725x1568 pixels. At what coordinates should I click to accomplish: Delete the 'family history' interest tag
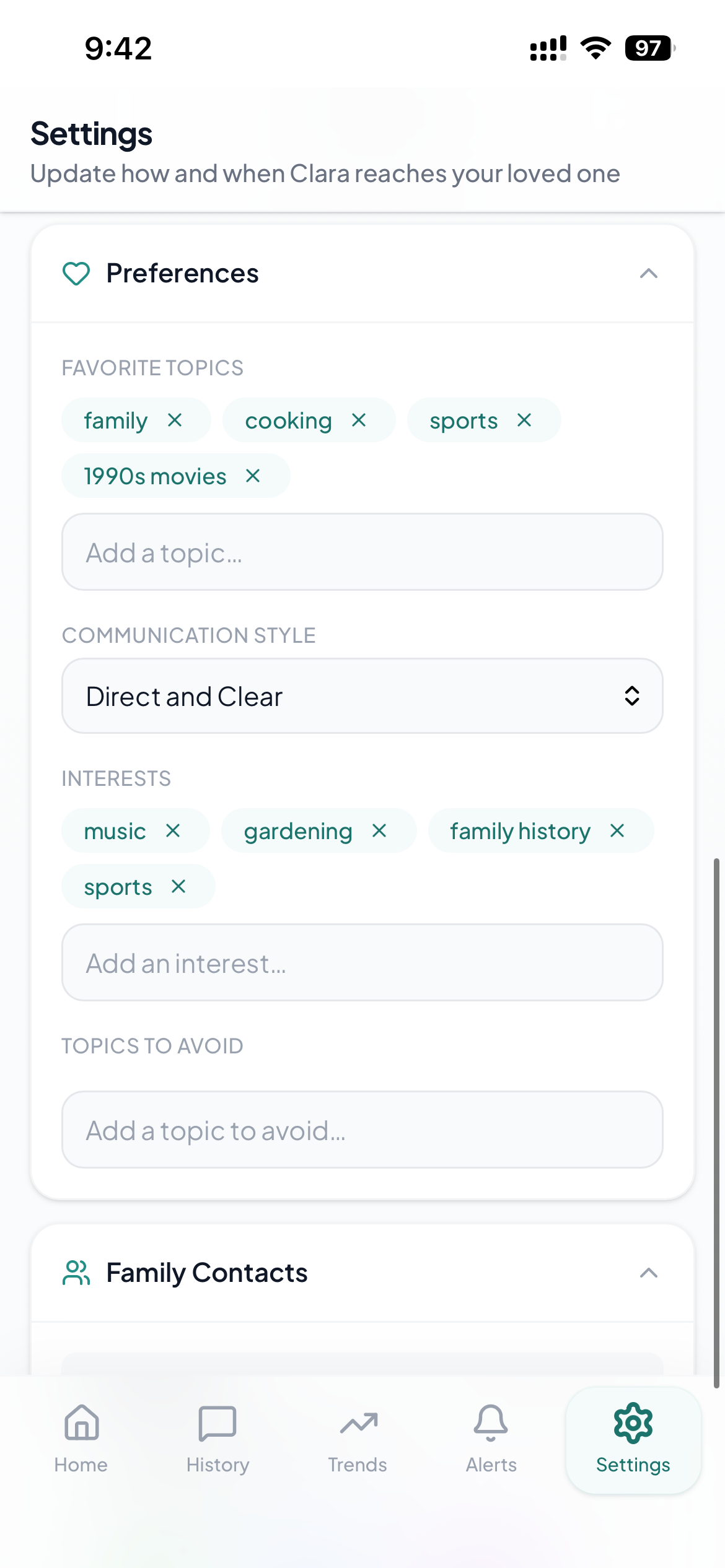617,831
